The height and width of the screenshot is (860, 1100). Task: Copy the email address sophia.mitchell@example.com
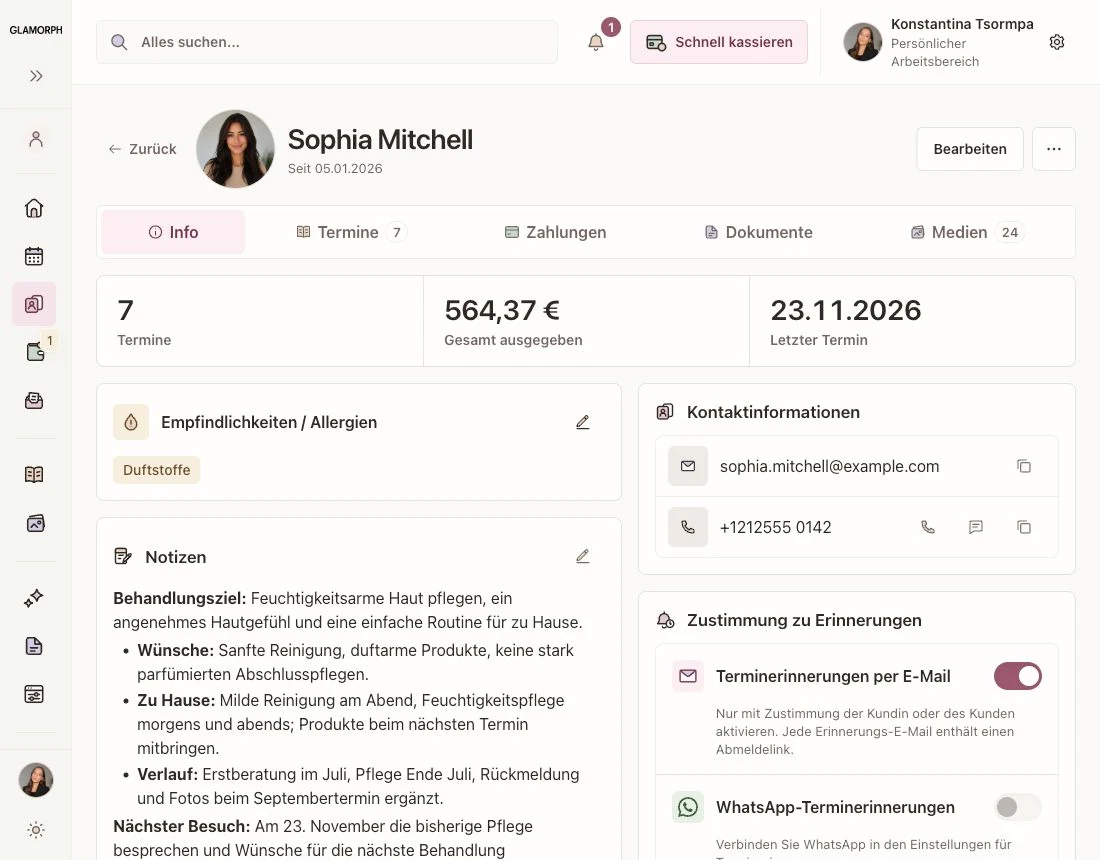click(1024, 466)
